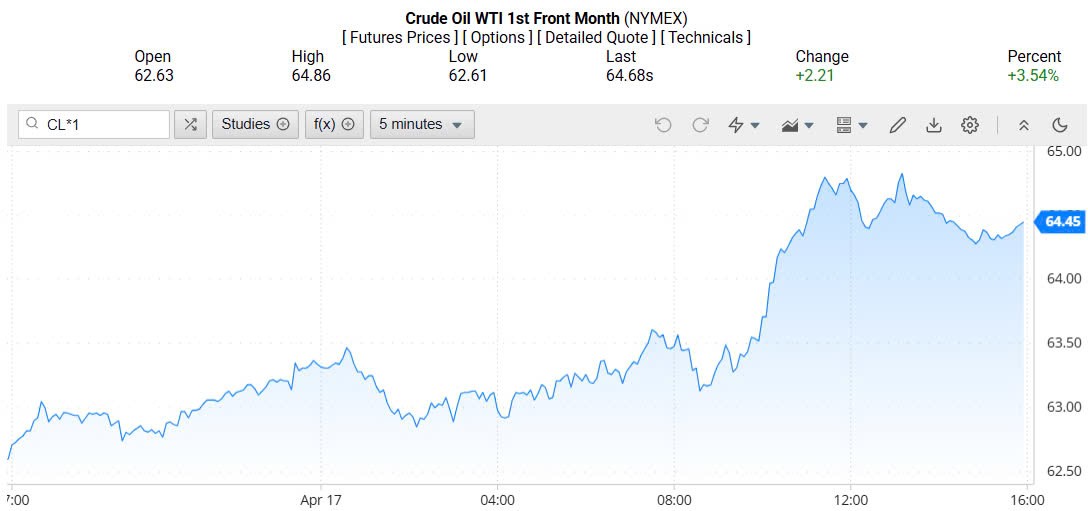Open chart settings gear
1088x511 pixels.
tap(969, 125)
